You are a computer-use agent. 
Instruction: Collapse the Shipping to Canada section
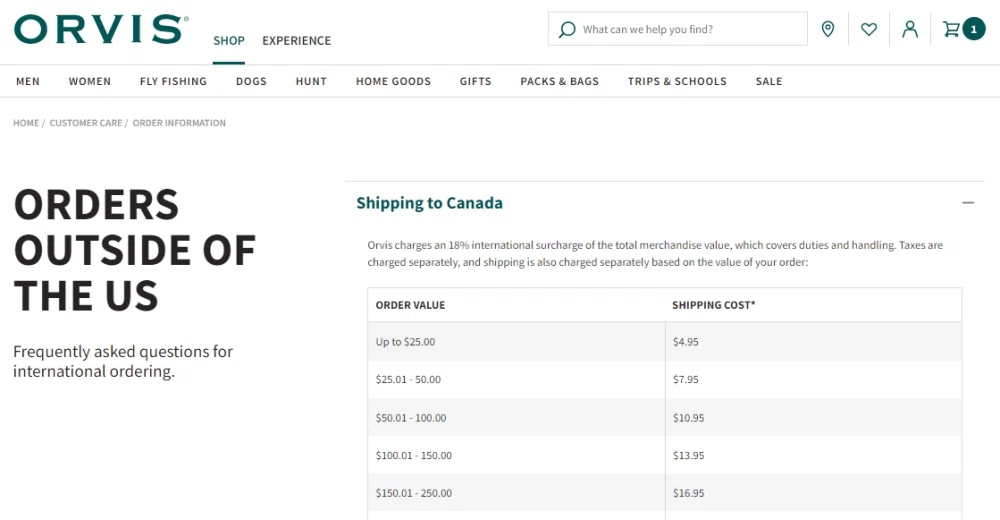(967, 203)
